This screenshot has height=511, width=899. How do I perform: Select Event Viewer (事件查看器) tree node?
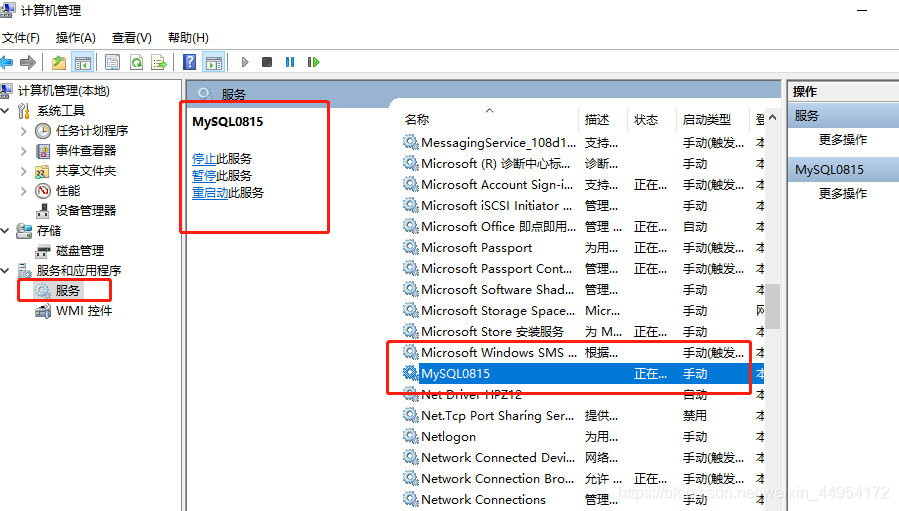[86, 151]
